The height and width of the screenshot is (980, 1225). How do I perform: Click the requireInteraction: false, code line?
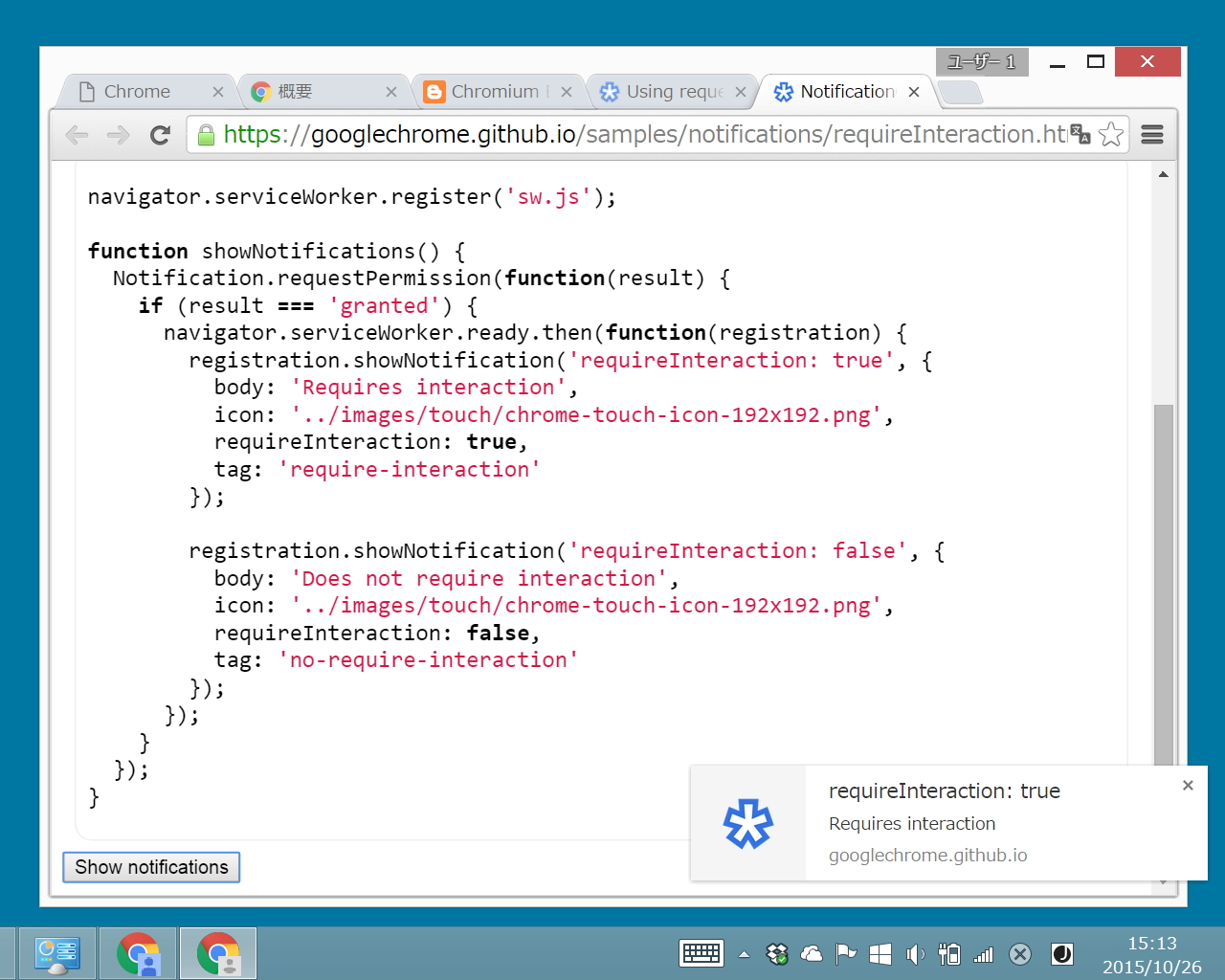pos(377,634)
